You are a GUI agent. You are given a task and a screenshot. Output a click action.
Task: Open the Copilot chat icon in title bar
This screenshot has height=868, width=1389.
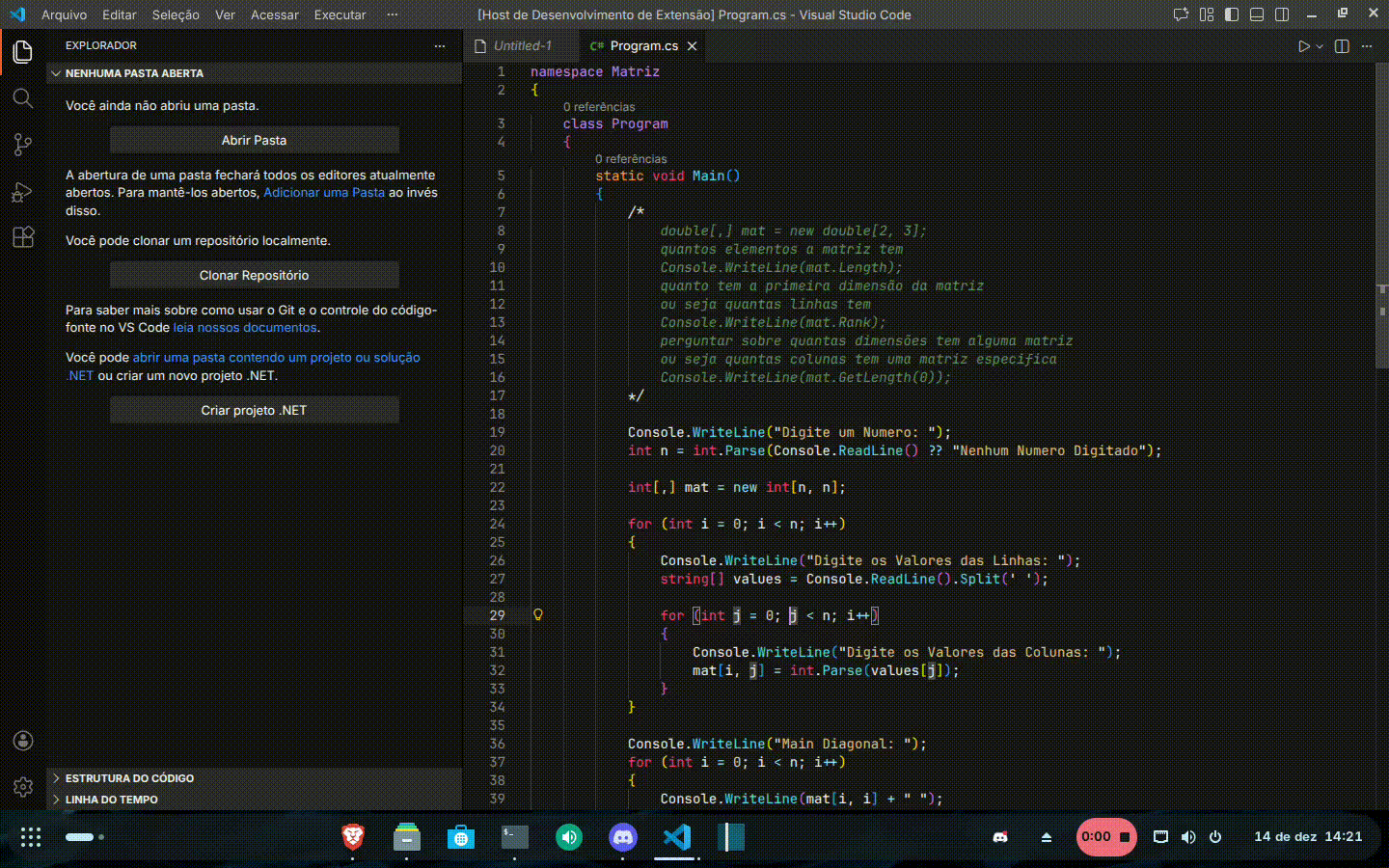coord(1181,14)
